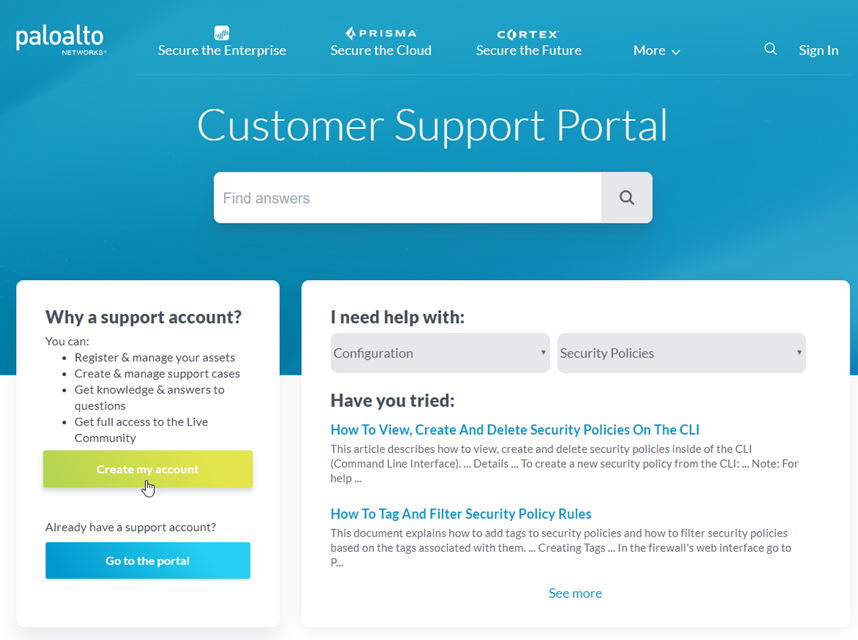Click the Strata icon above Secure the Enterprise

[222, 33]
